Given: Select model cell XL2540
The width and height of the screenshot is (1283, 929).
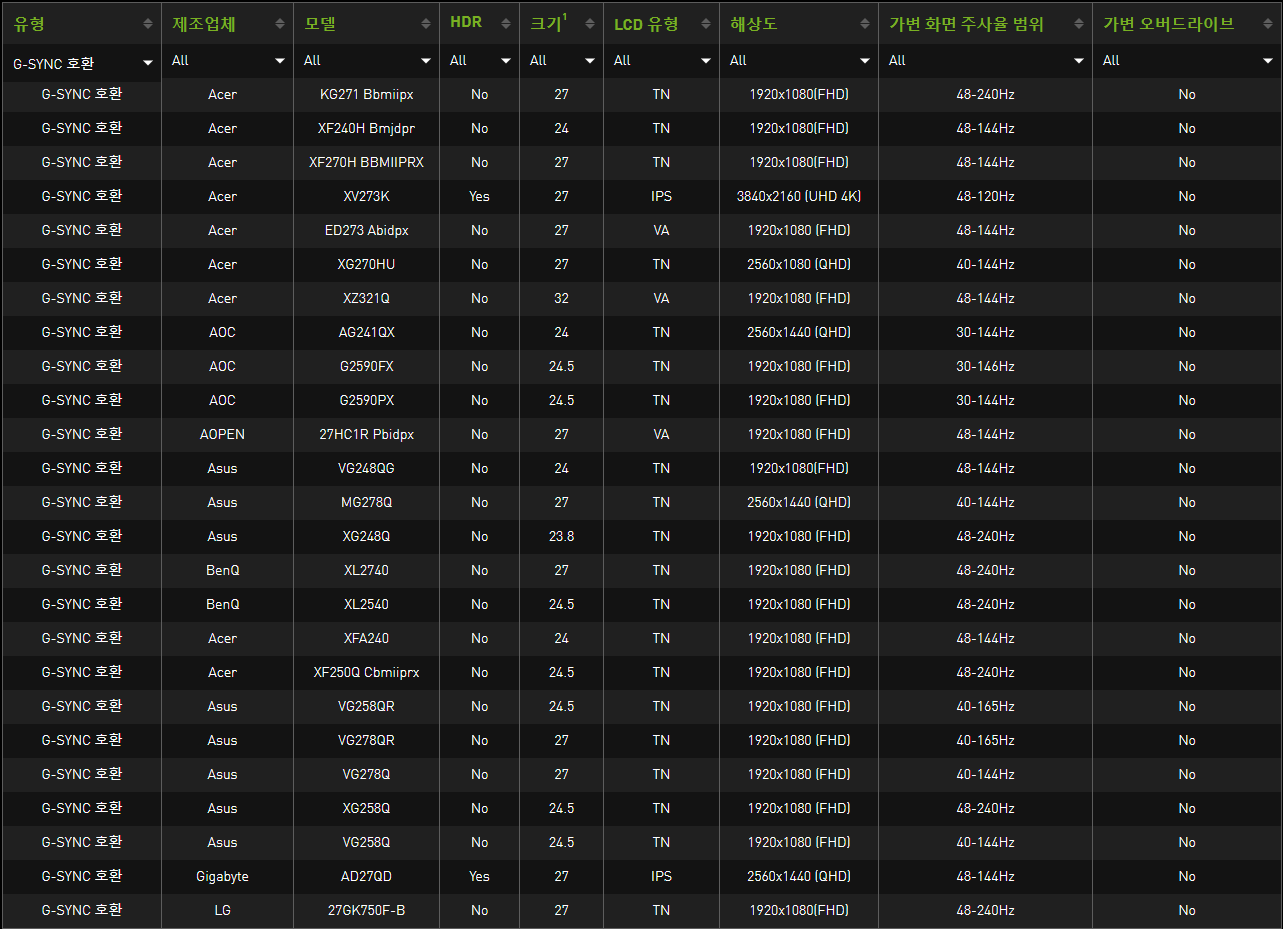Looking at the screenshot, I should (x=366, y=605).
